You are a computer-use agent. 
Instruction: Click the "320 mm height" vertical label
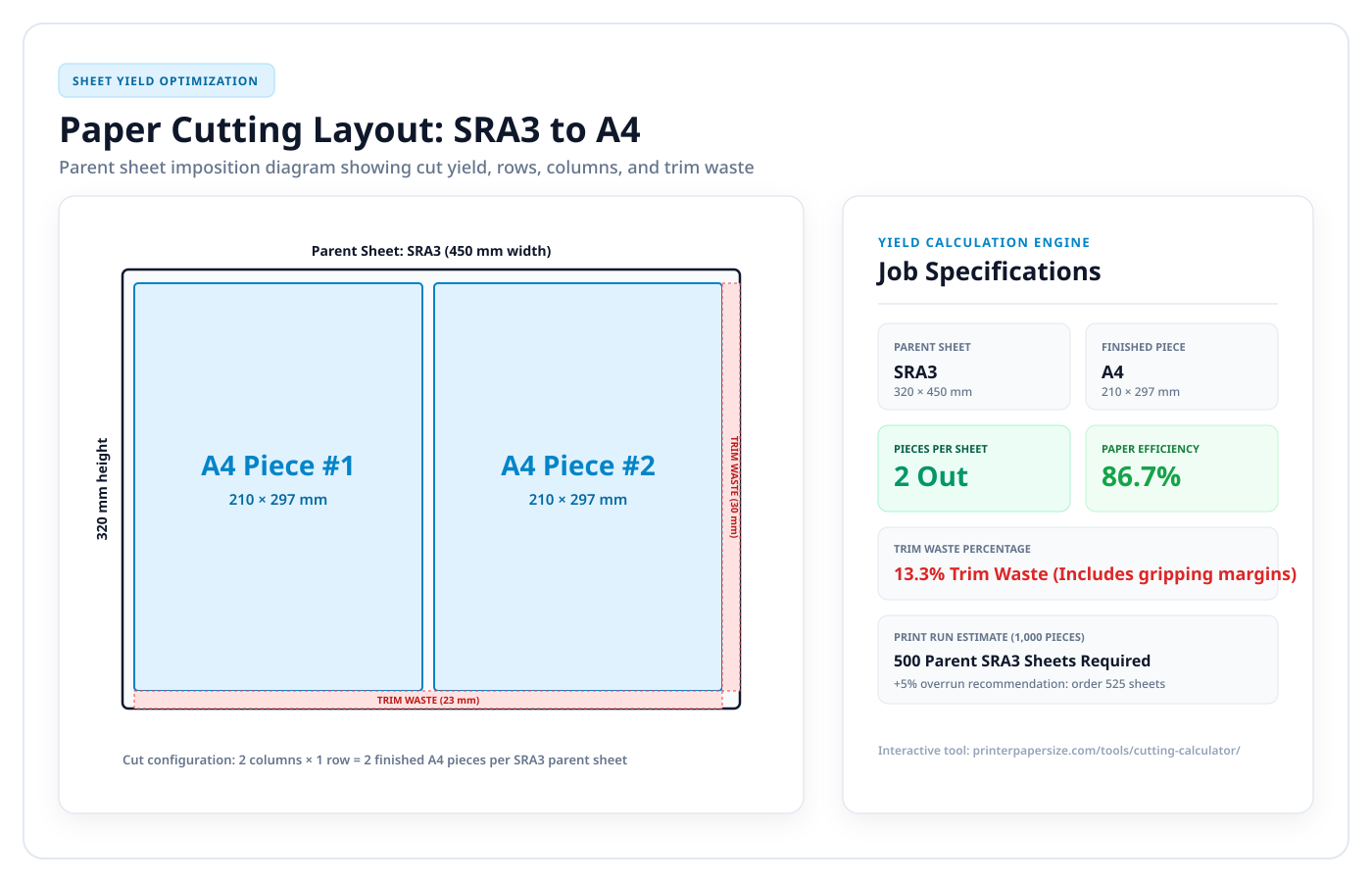point(102,489)
